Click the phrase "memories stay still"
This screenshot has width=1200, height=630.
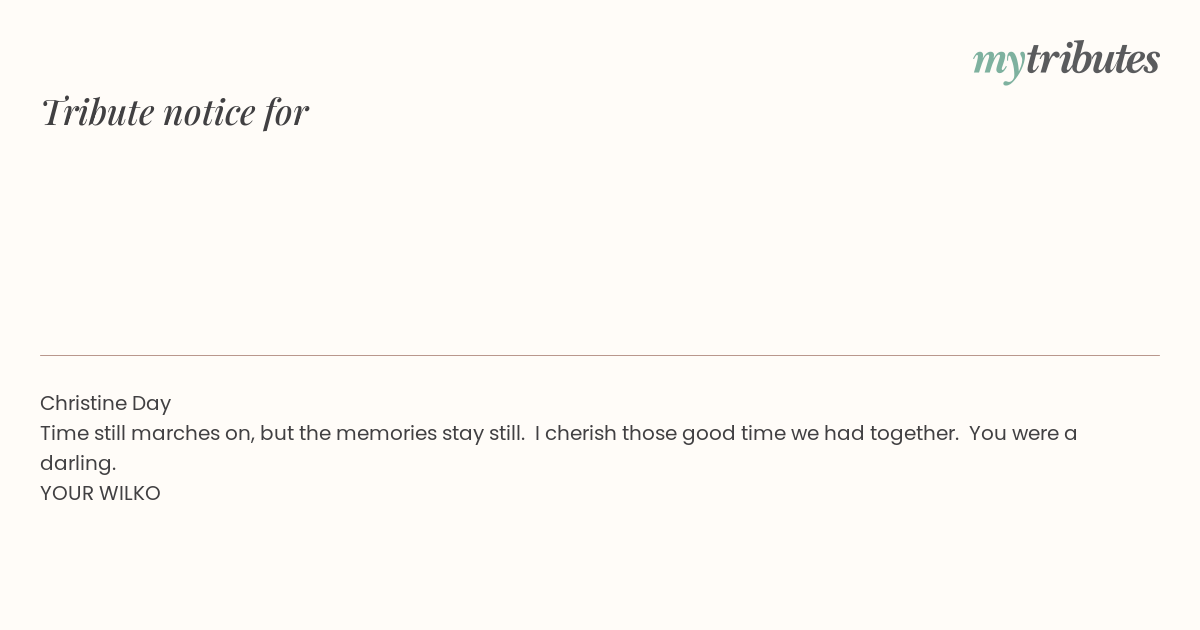pyautogui.click(x=430, y=434)
